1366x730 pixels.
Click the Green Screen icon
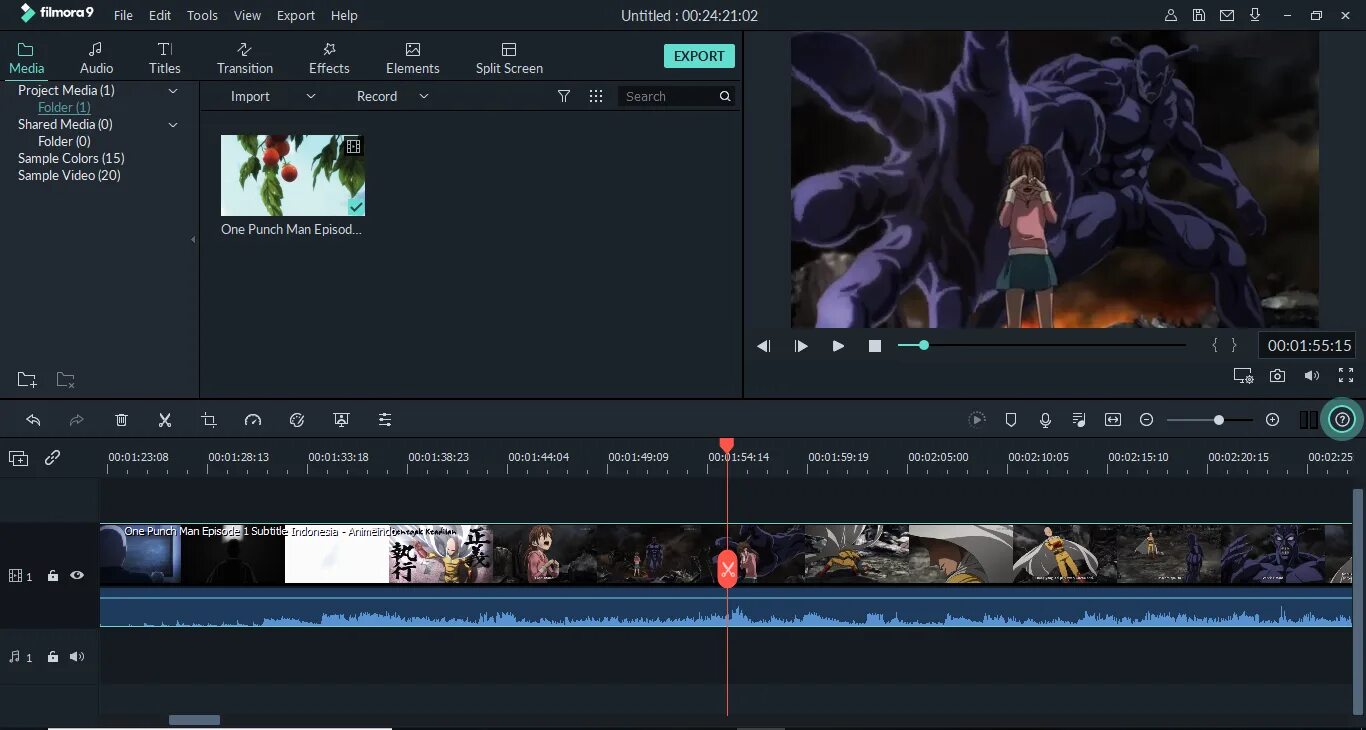(341, 420)
